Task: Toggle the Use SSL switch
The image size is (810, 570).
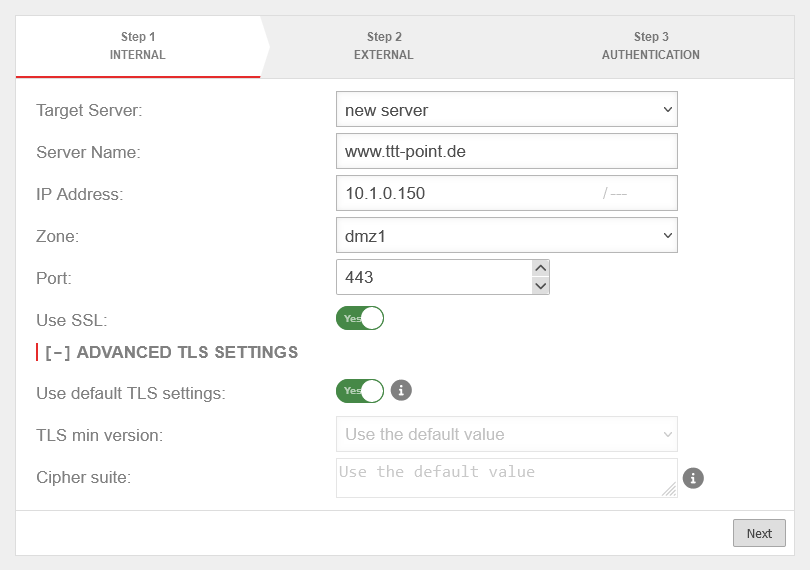Action: coord(360,319)
